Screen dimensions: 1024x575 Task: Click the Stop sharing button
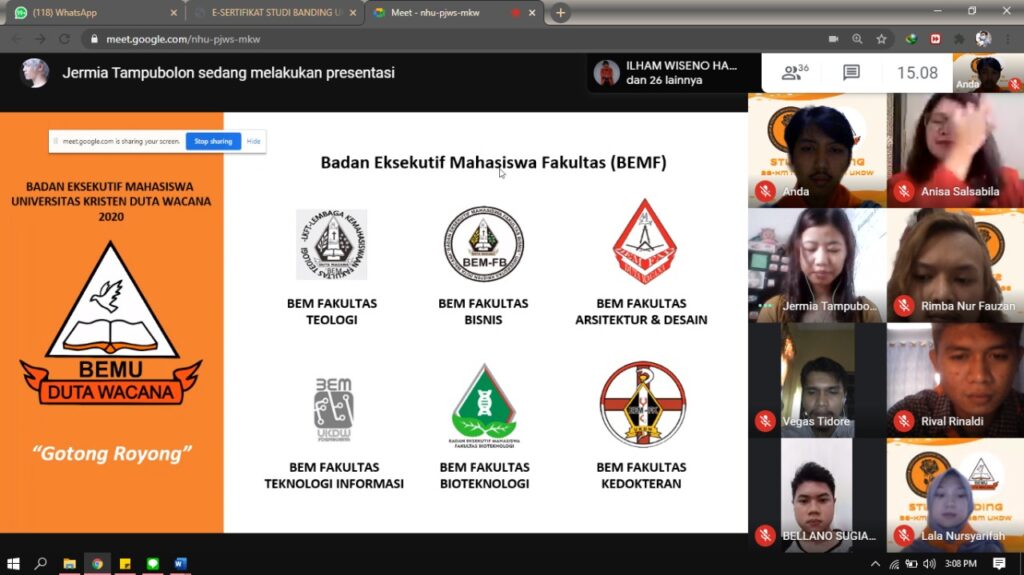[213, 141]
